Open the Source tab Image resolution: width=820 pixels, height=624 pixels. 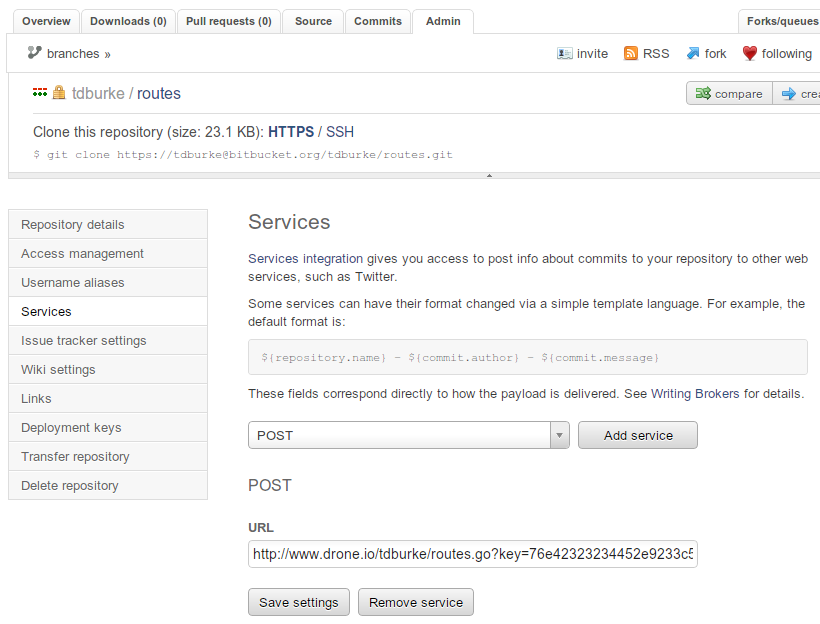313,21
